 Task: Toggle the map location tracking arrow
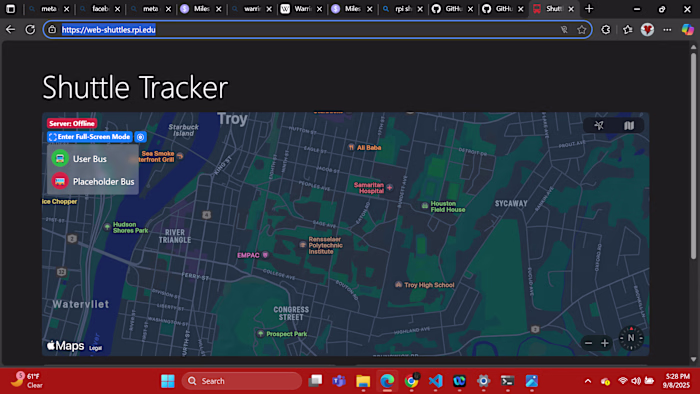(599, 125)
